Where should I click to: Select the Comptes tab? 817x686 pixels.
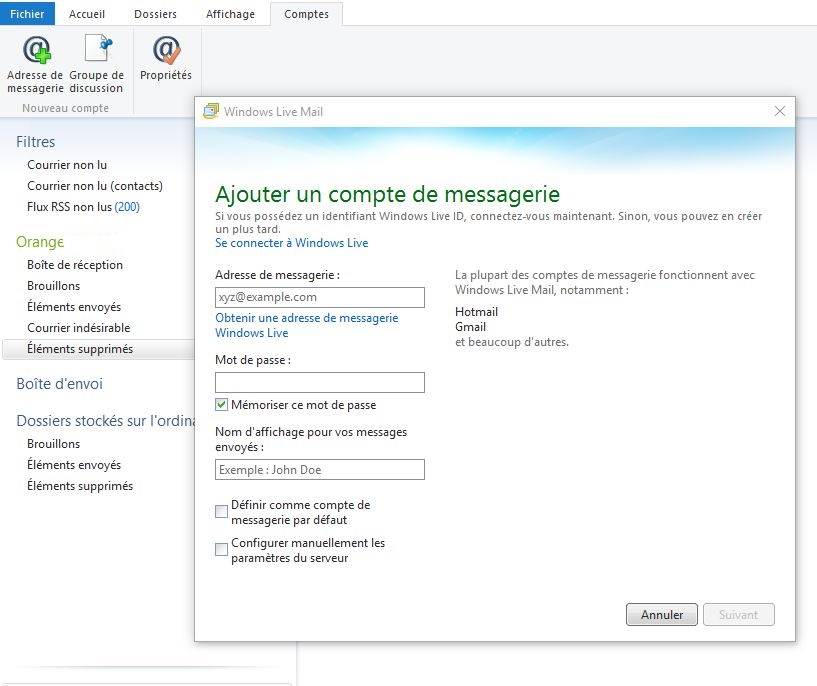click(306, 14)
